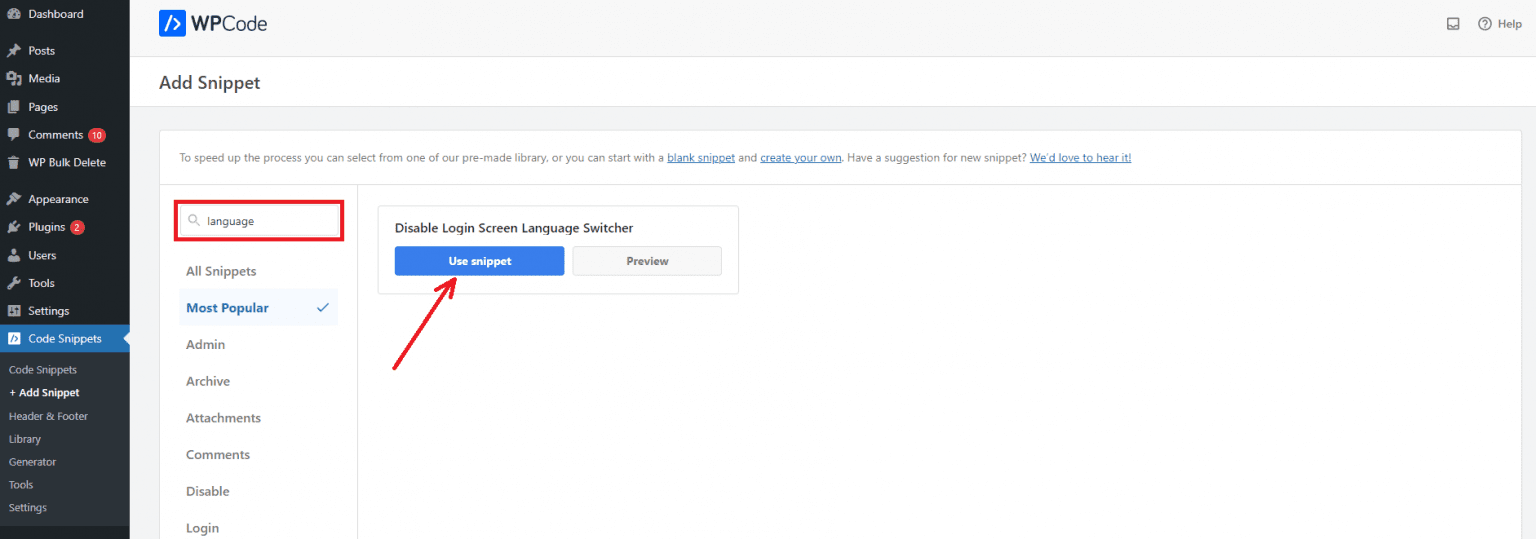Open the inbox notifications icon
Image resolution: width=1536 pixels, height=539 pixels.
(1453, 24)
